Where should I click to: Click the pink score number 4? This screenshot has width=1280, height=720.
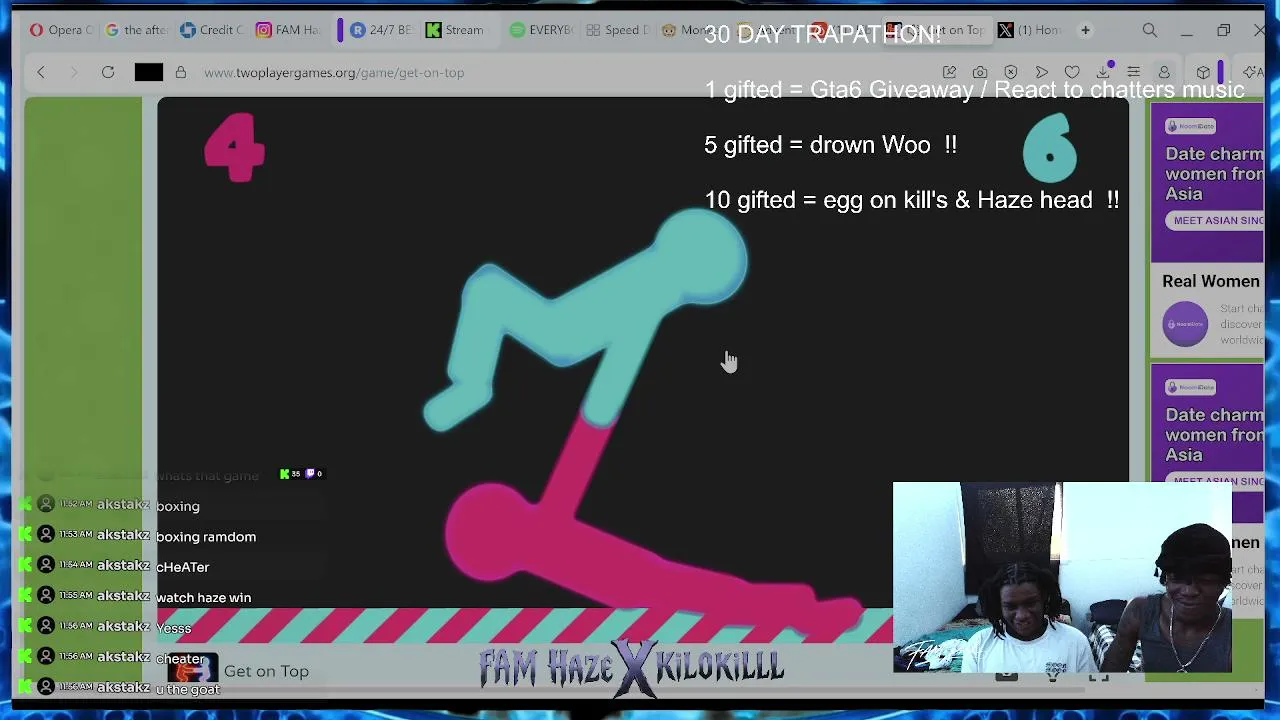tap(234, 147)
